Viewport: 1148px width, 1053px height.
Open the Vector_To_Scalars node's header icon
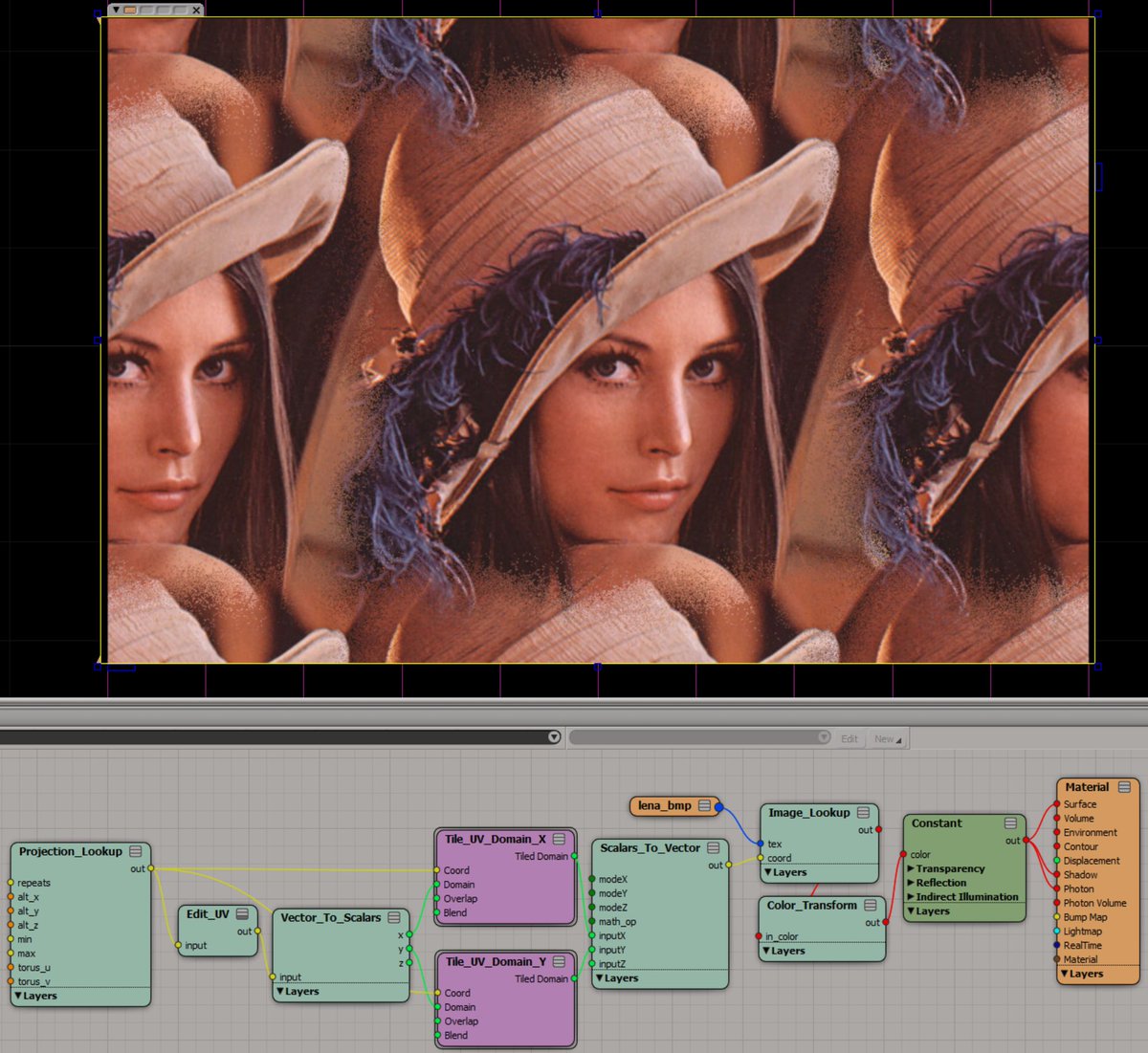click(x=394, y=917)
